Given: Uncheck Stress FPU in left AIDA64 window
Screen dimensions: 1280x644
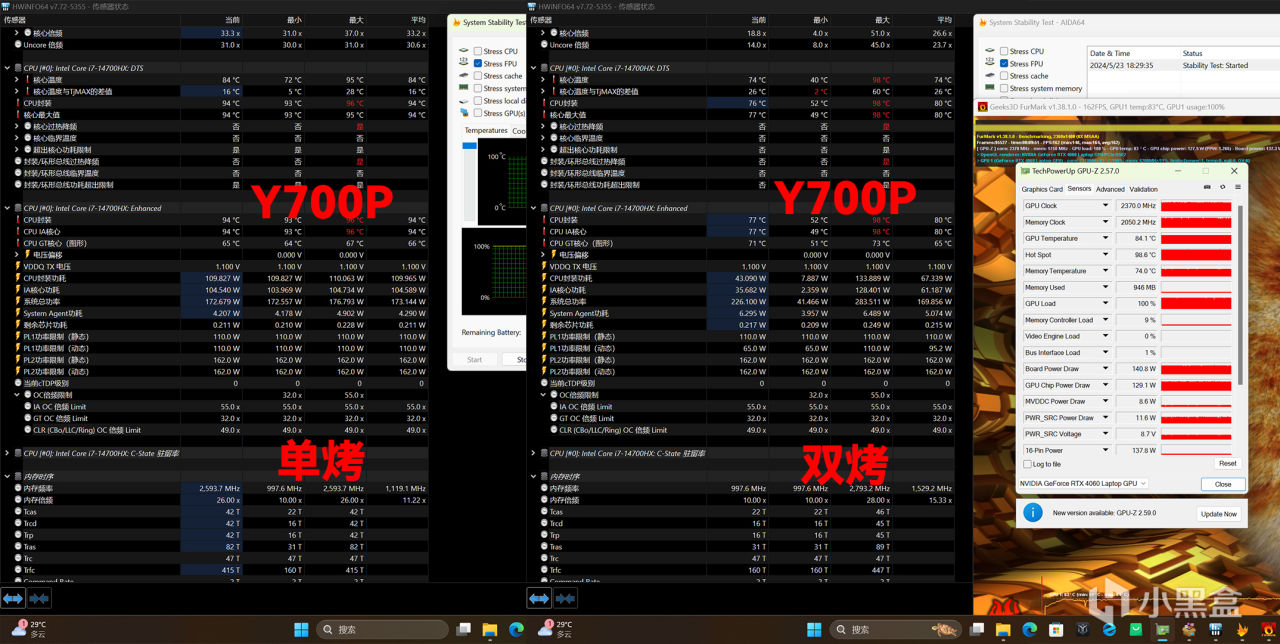Looking at the screenshot, I should [478, 63].
